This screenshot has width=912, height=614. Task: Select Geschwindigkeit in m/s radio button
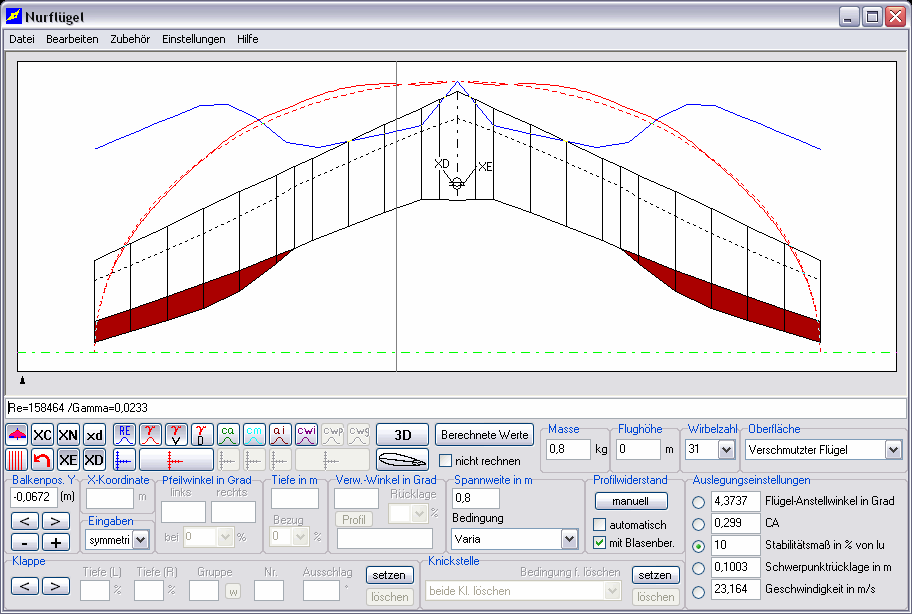(x=699, y=592)
